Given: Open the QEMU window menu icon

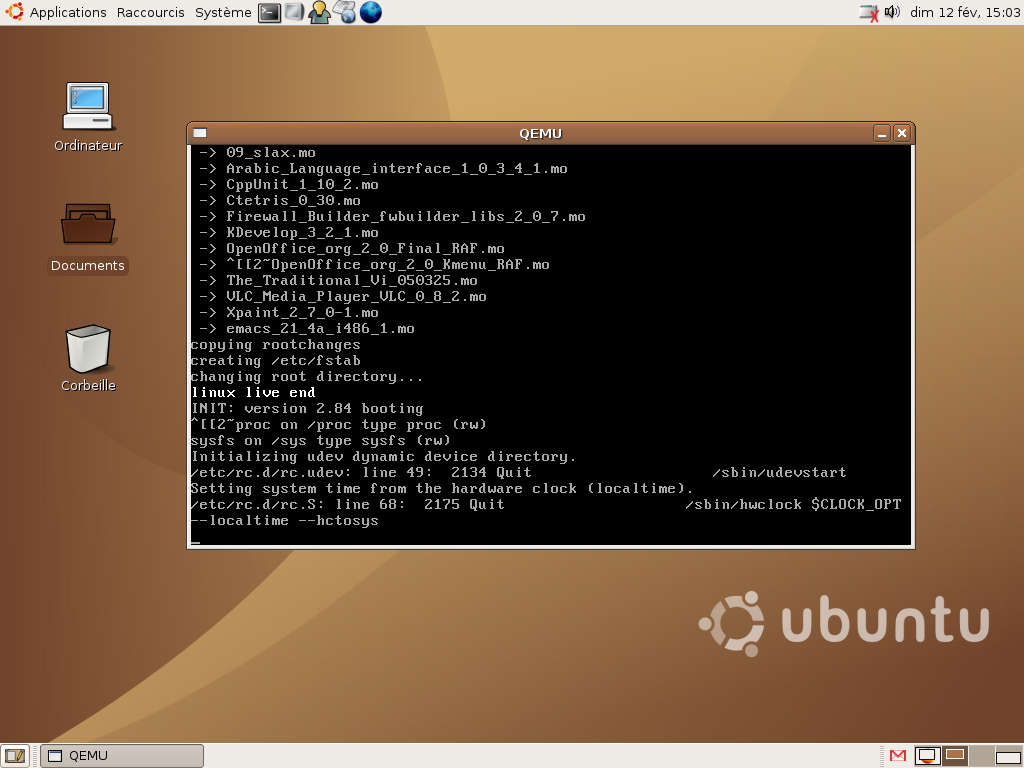Looking at the screenshot, I should pyautogui.click(x=200, y=133).
